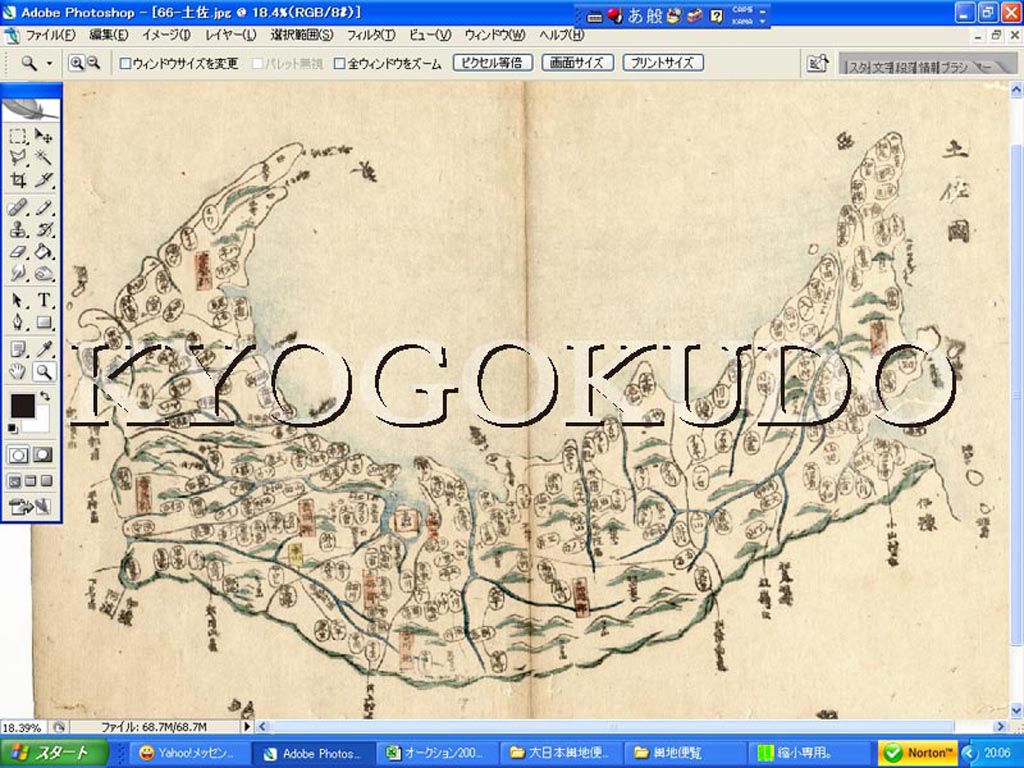Choose the Notes tool
This screenshot has width=1024, height=768.
pyautogui.click(x=18, y=349)
